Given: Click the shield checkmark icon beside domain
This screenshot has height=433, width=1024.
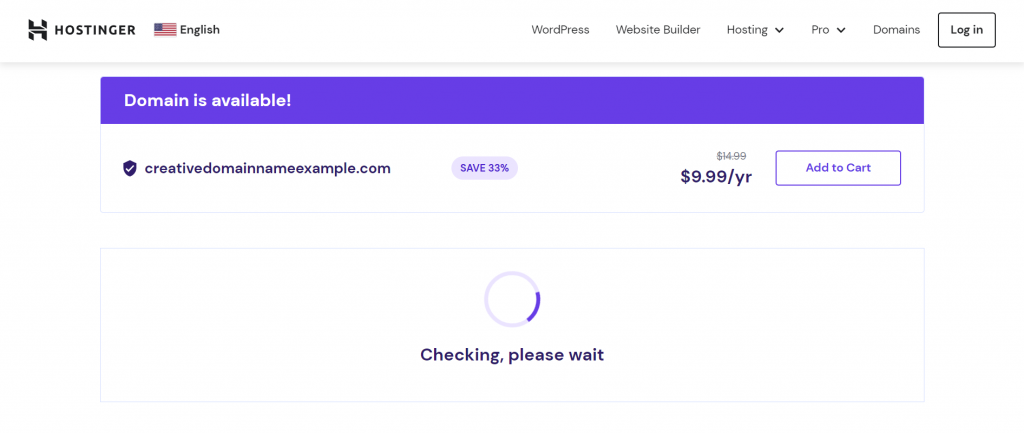Looking at the screenshot, I should (x=130, y=168).
